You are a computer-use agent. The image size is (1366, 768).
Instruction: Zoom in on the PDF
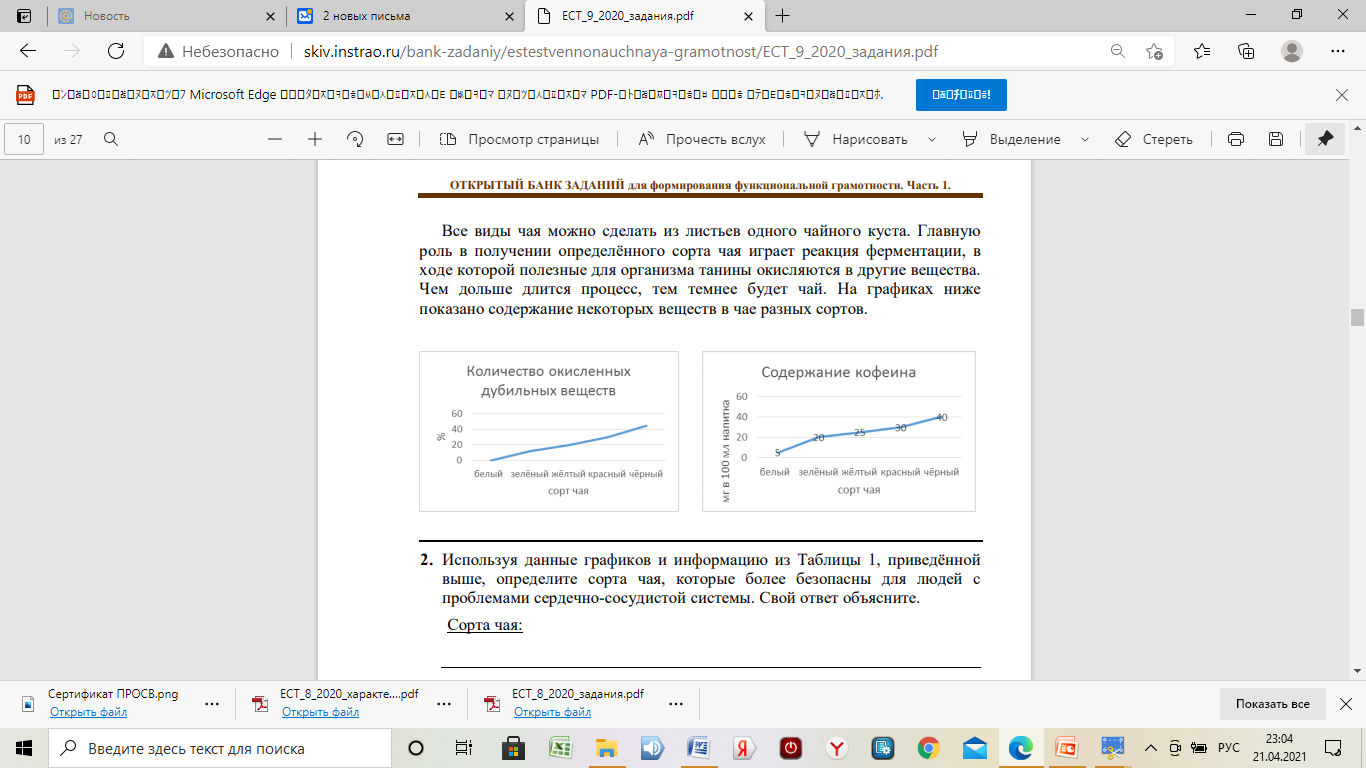pos(315,139)
